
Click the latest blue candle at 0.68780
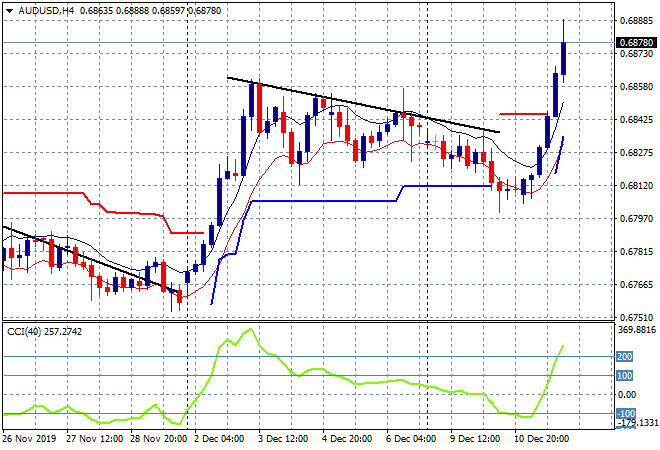point(564,58)
